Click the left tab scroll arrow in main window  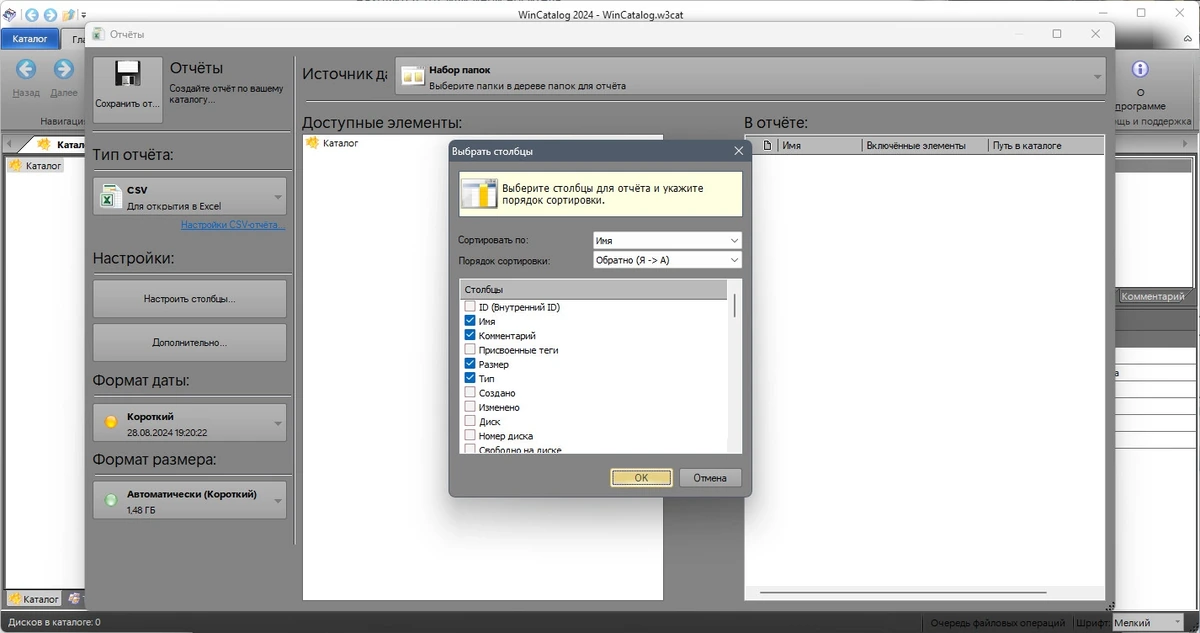(11, 145)
